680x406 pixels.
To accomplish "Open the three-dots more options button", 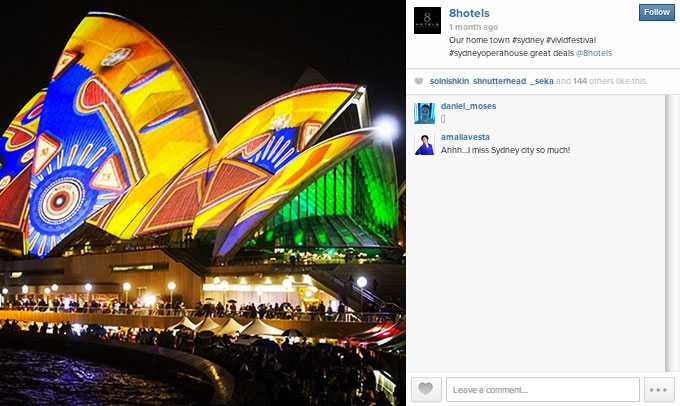I will coord(659,390).
